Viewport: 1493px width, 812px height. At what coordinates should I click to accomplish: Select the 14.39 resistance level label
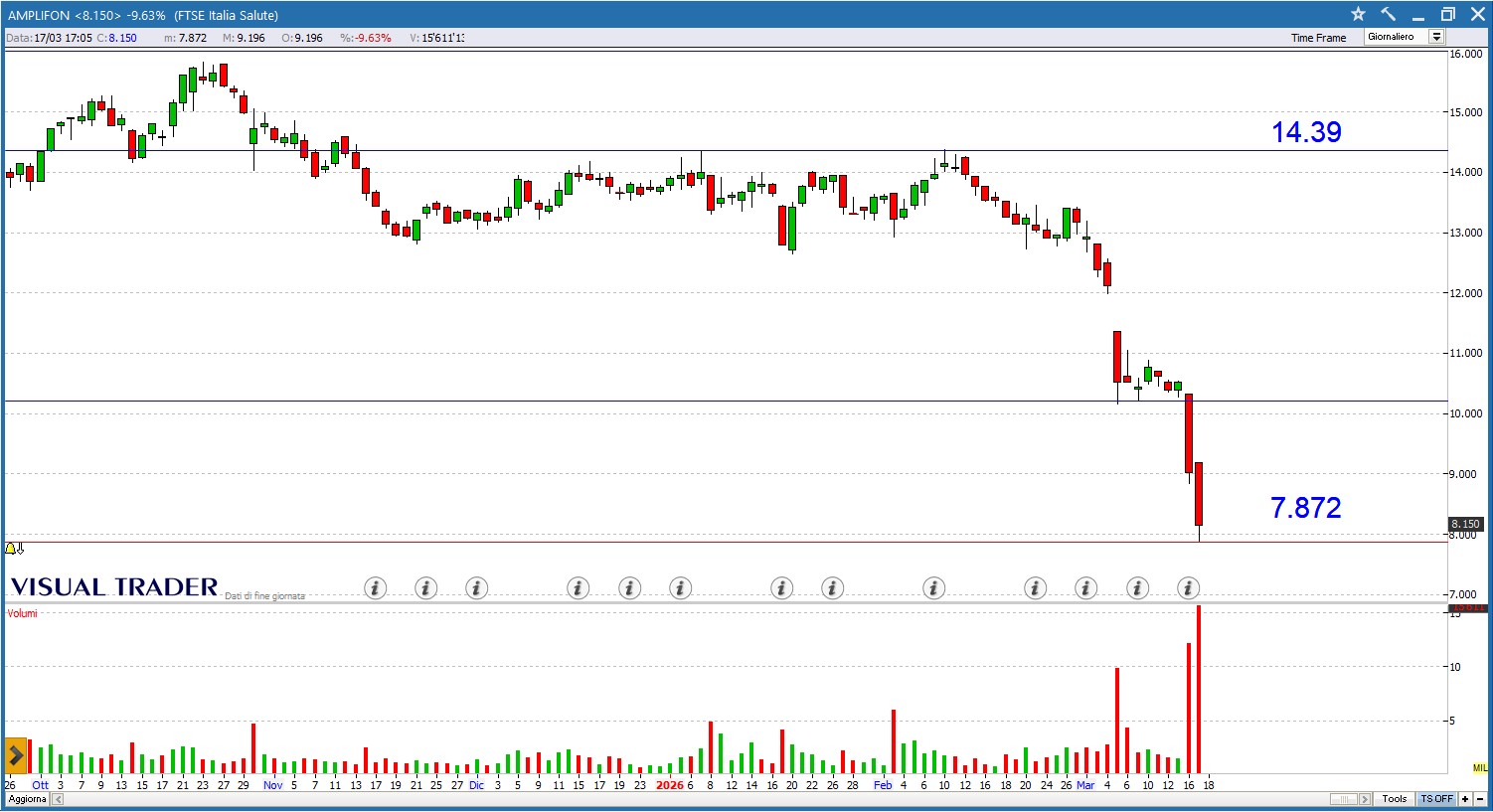(x=1306, y=132)
